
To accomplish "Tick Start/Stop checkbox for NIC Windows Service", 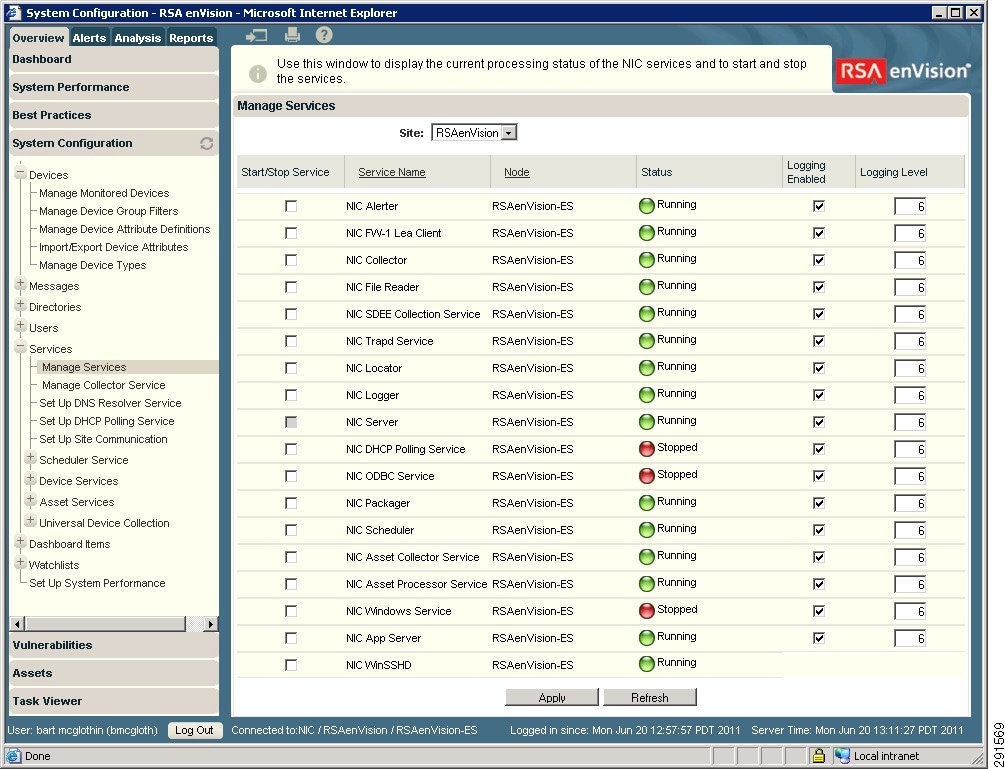I will click(291, 611).
